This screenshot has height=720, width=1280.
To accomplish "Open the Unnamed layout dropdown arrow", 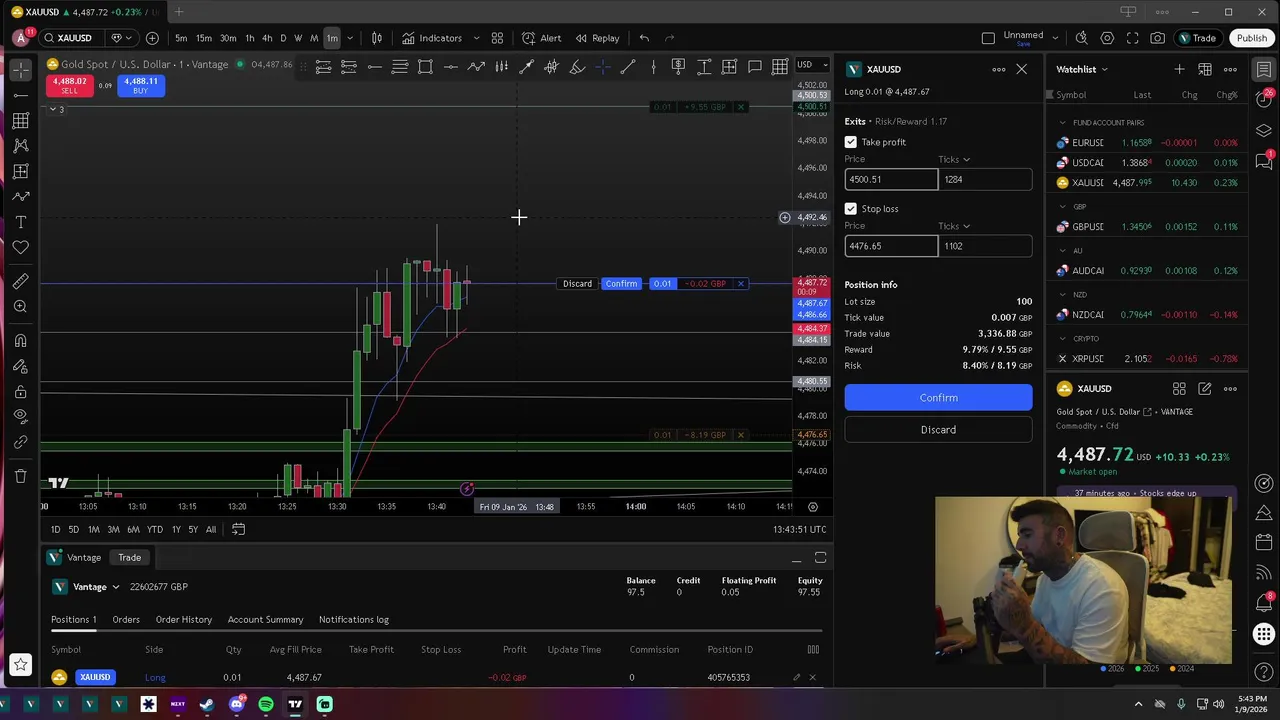I will pos(1055,38).
